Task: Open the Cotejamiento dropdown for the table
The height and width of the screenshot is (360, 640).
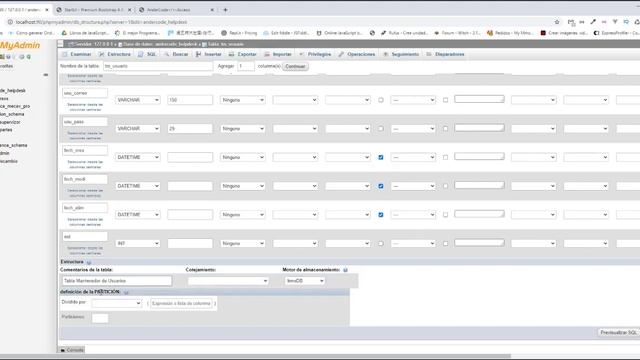Action: (228, 281)
